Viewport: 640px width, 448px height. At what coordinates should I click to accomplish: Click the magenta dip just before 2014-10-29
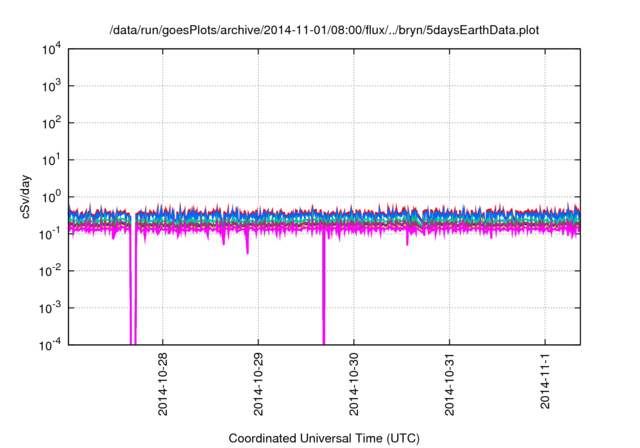(247, 243)
